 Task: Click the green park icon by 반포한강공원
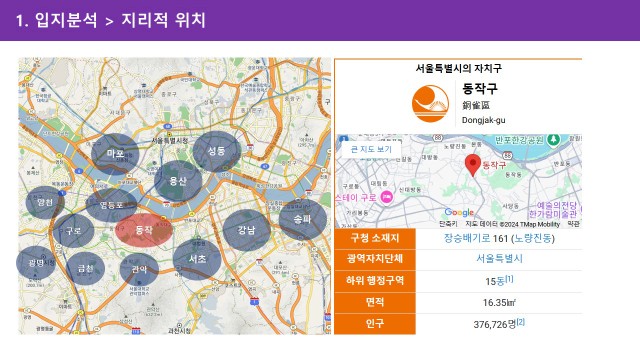point(553,140)
